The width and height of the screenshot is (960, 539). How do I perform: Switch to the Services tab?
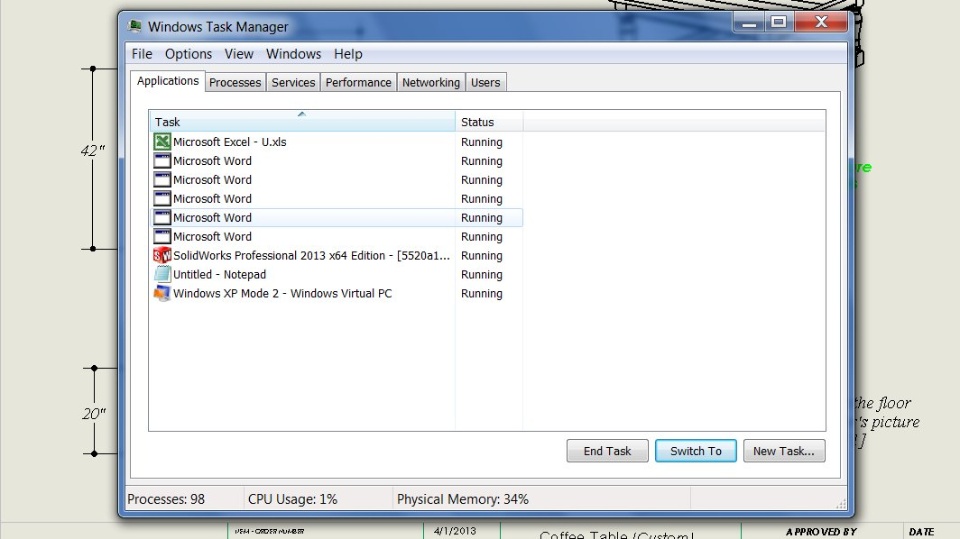[x=293, y=82]
